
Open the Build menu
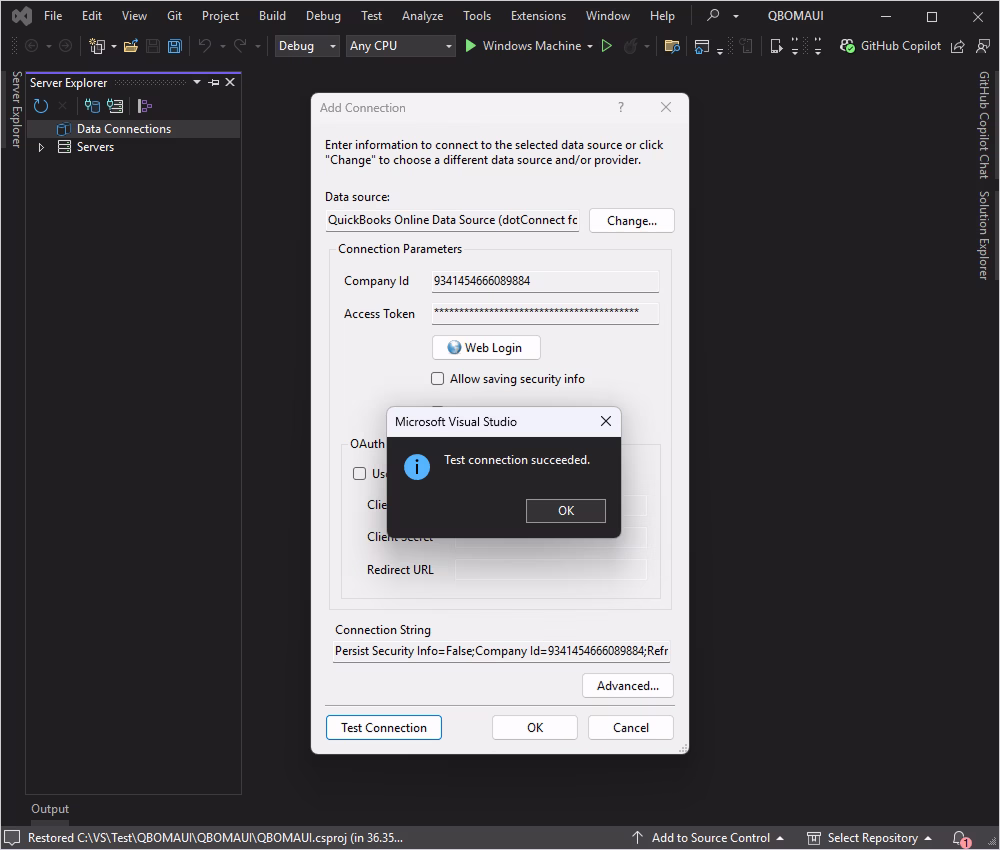click(x=272, y=15)
